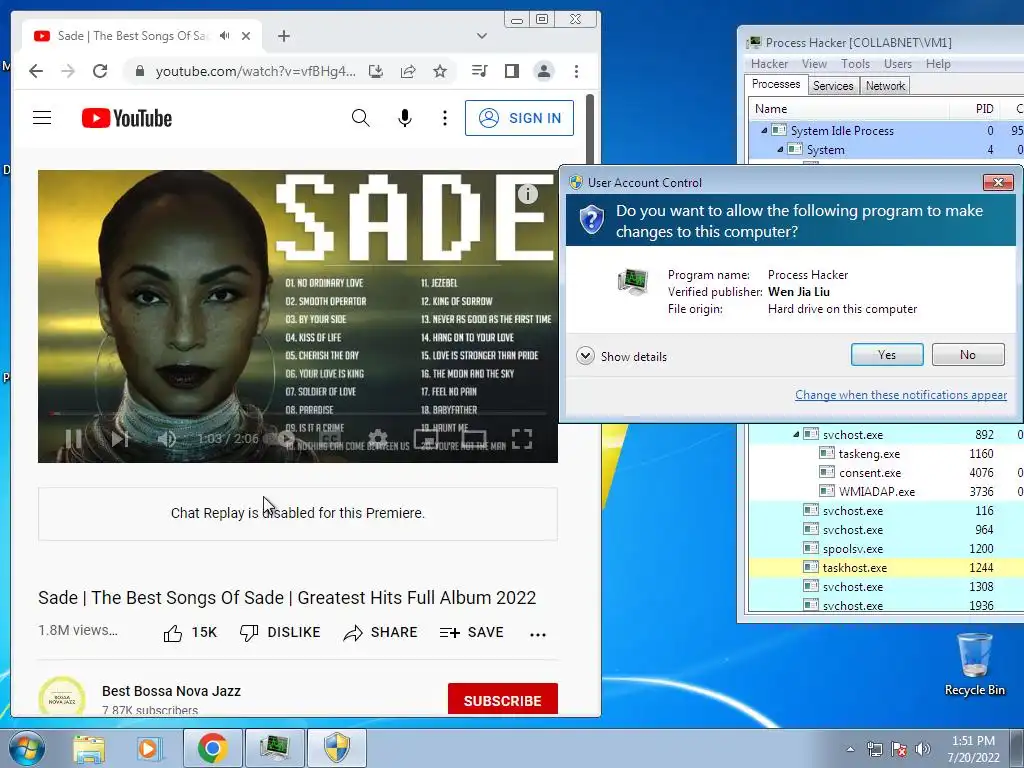Open the Hacker menu in Process Hacker
This screenshot has height=768, width=1024.
pyautogui.click(x=769, y=63)
